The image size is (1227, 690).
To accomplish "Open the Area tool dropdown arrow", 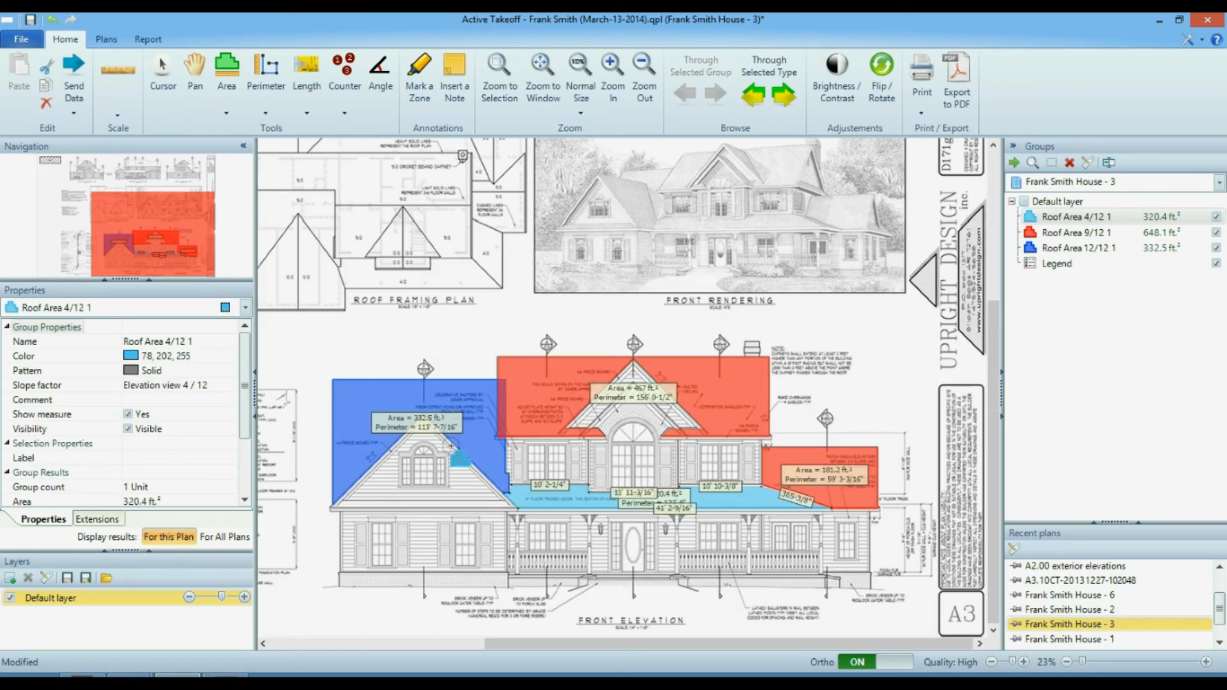I will pos(226,113).
